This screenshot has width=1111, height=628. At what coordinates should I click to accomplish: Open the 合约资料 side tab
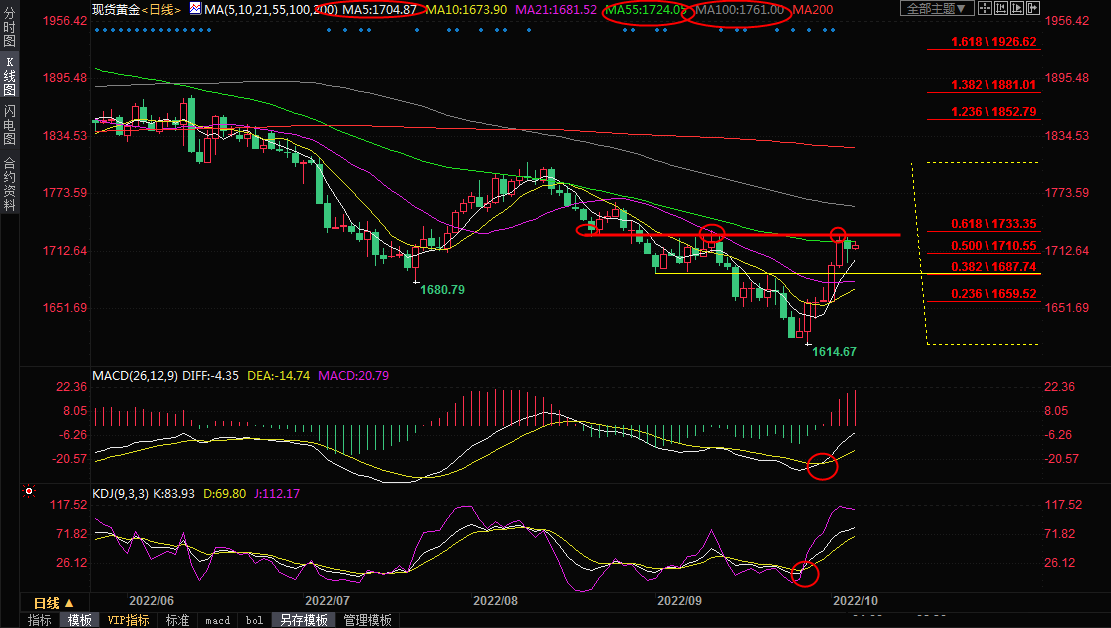9,184
